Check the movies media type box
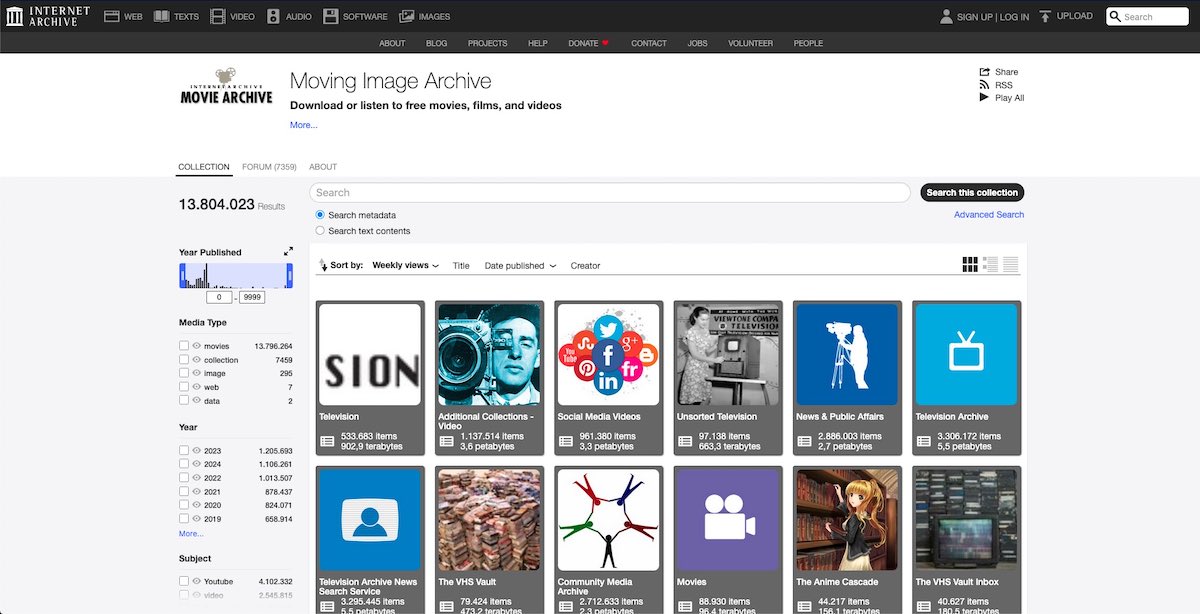Viewport: 1200px width, 614px height. 184,346
